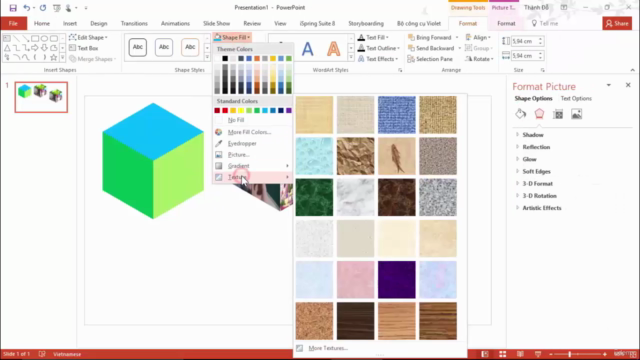Switch to the Animations tab
Screen dimensions: 640x360
pyautogui.click(x=175, y=23)
